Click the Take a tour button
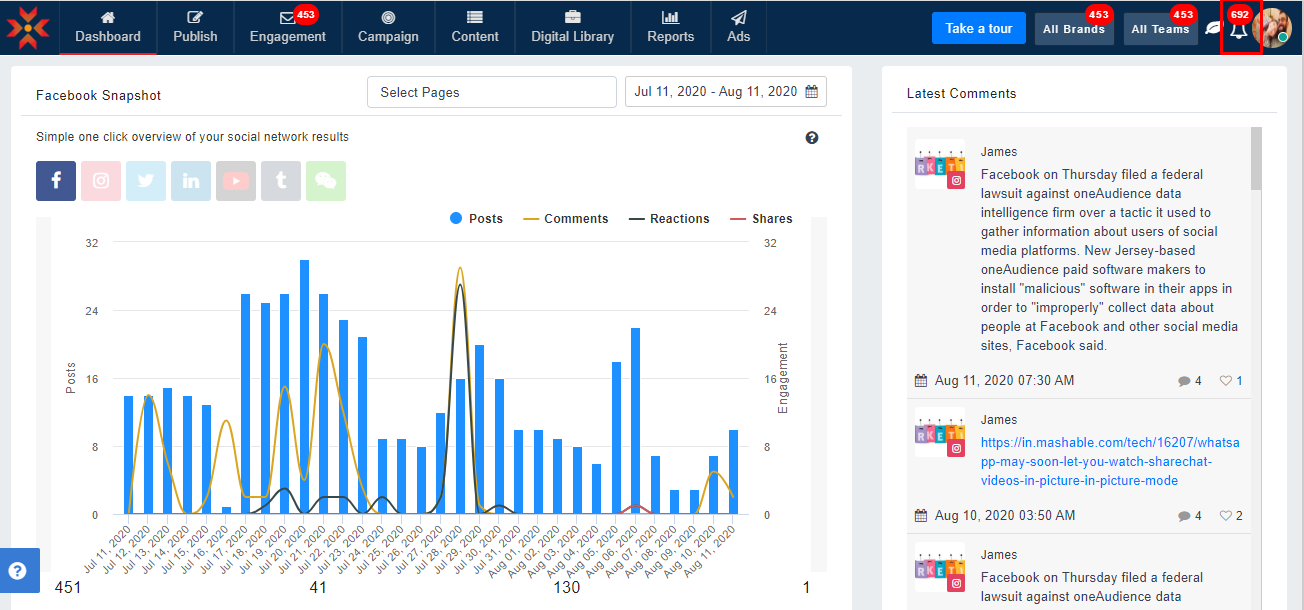1304x610 pixels. click(979, 28)
